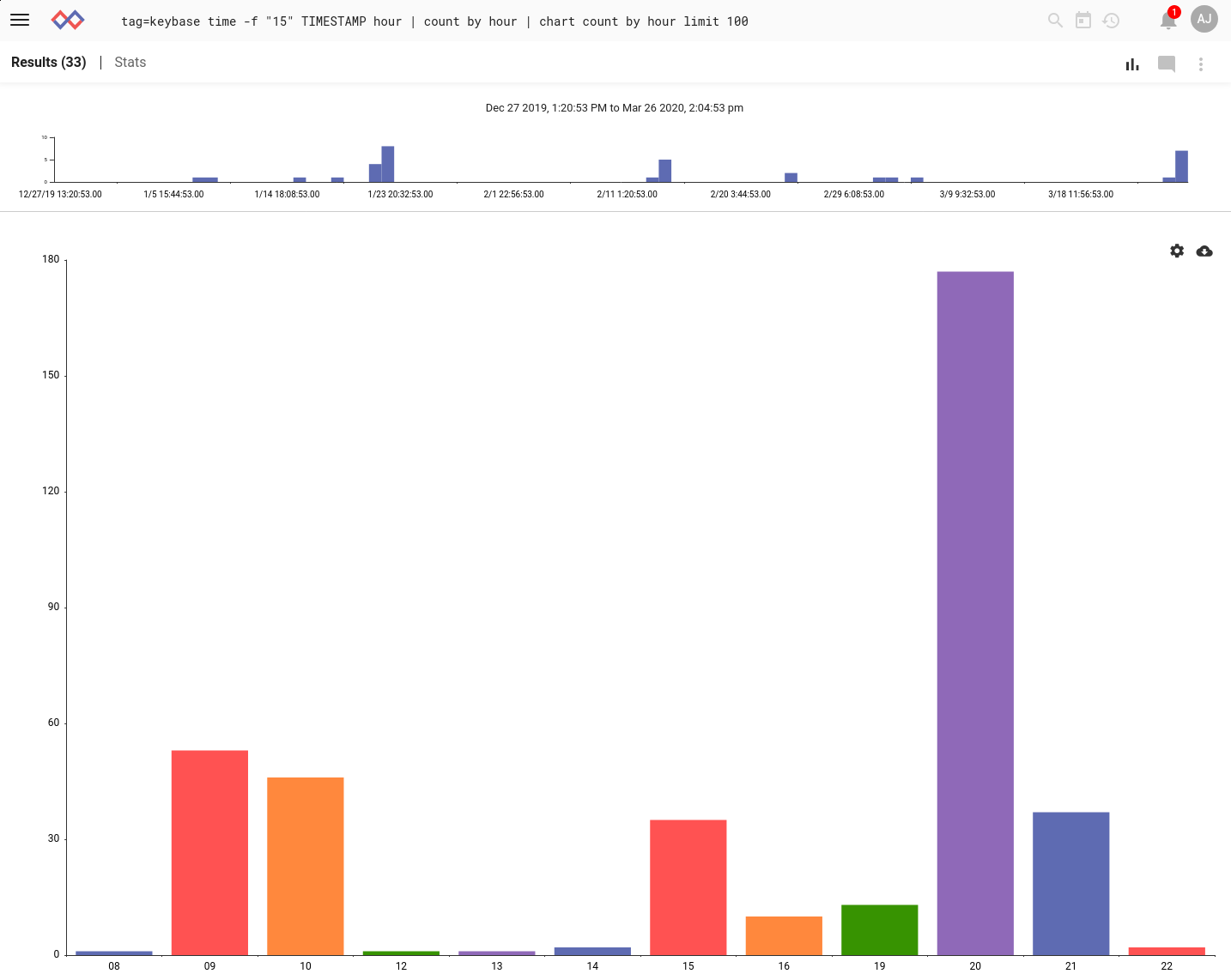Click the blue bar for hour 14
The height and width of the screenshot is (980, 1231).
click(592, 951)
